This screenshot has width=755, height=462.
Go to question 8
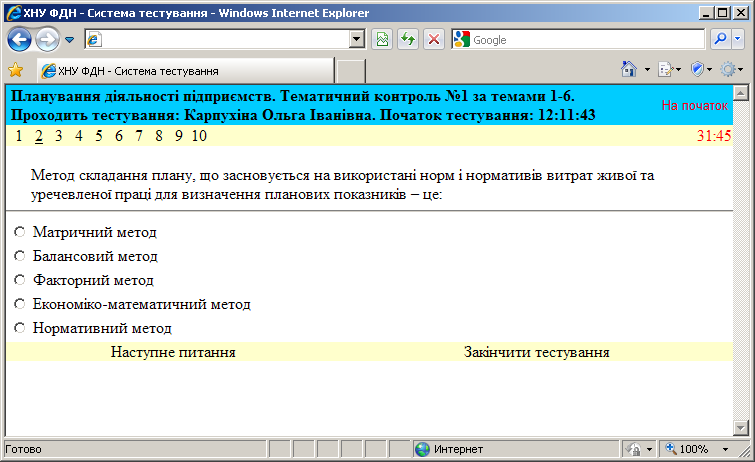coord(158,136)
